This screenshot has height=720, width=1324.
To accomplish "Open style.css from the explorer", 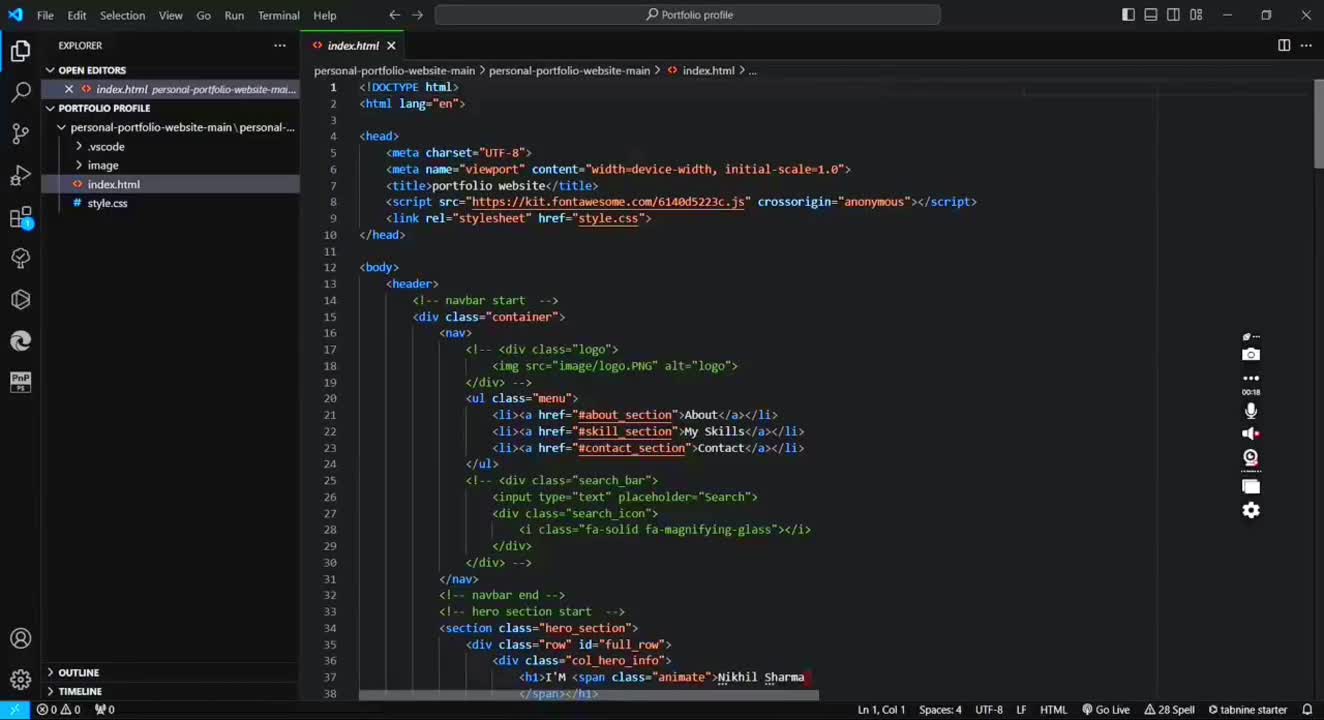I will coord(107,203).
